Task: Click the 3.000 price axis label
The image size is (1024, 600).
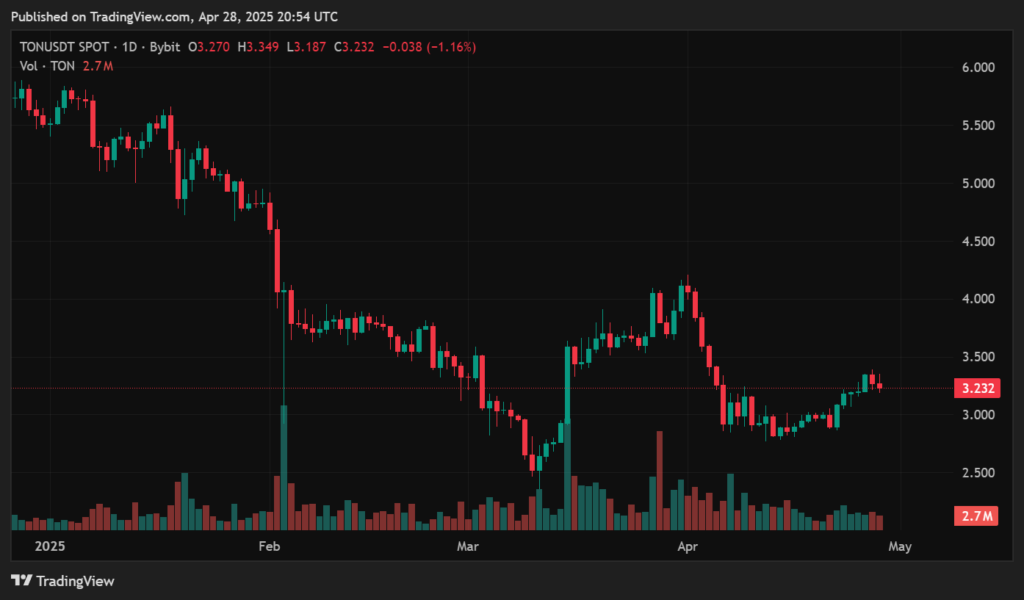Action: click(978, 415)
